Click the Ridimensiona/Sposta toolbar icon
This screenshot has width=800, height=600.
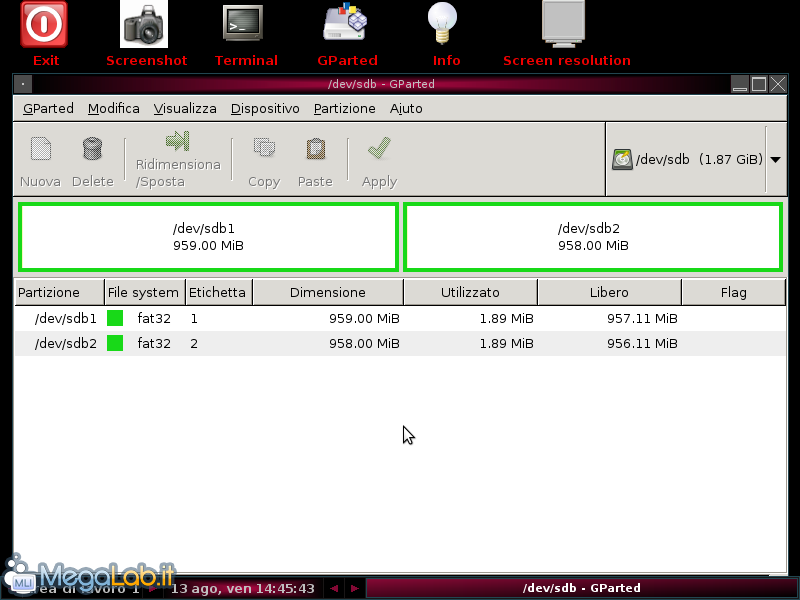coord(178,141)
